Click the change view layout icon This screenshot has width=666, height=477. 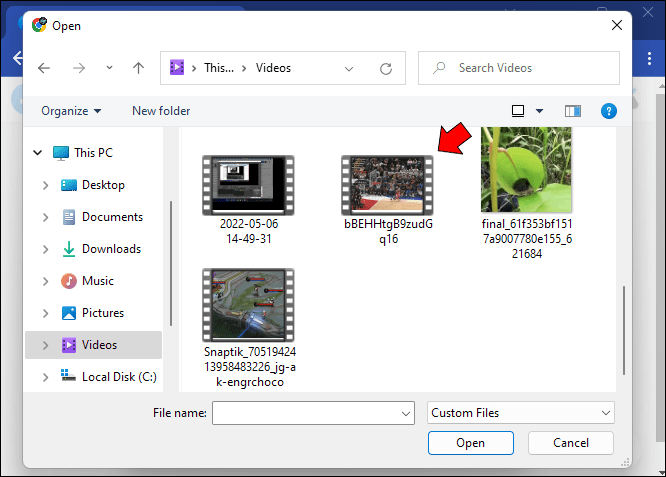coord(518,111)
